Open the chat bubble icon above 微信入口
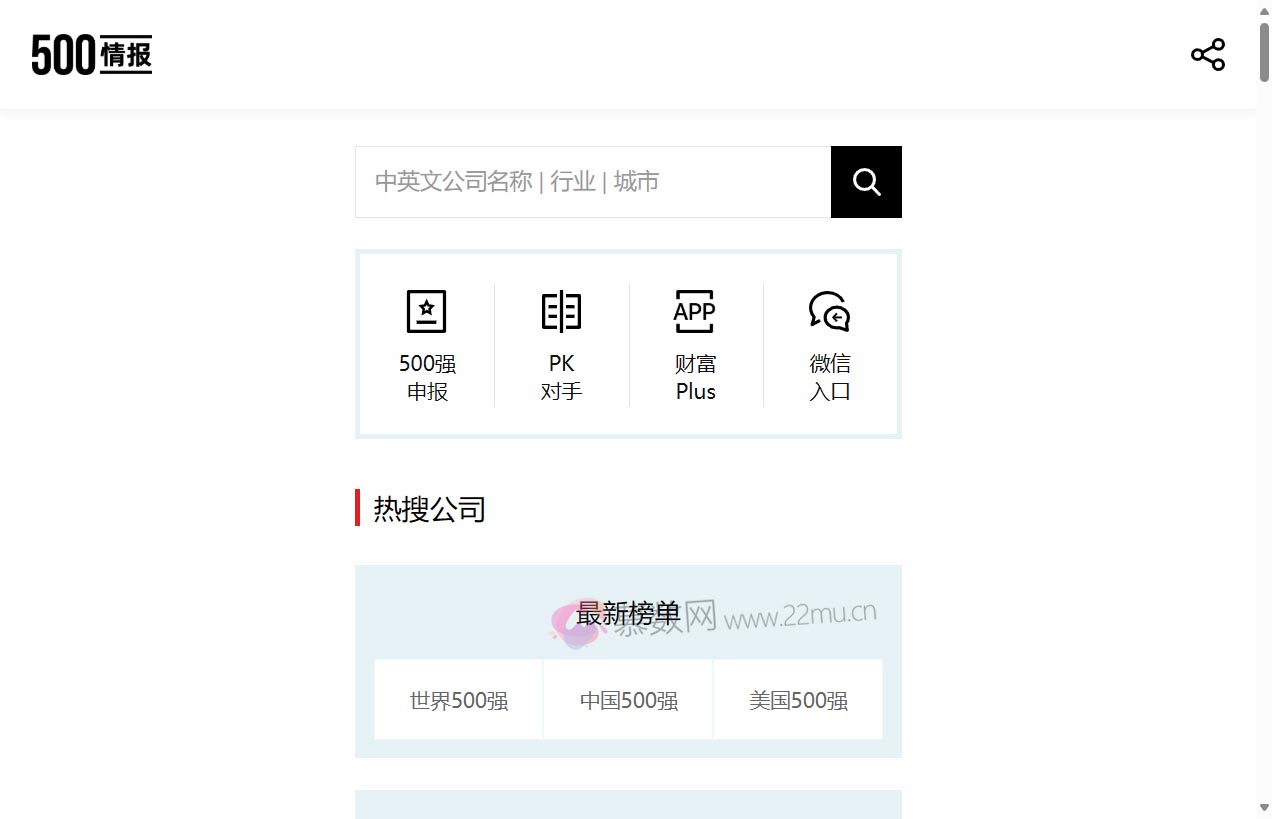The image size is (1272, 819). (x=829, y=311)
